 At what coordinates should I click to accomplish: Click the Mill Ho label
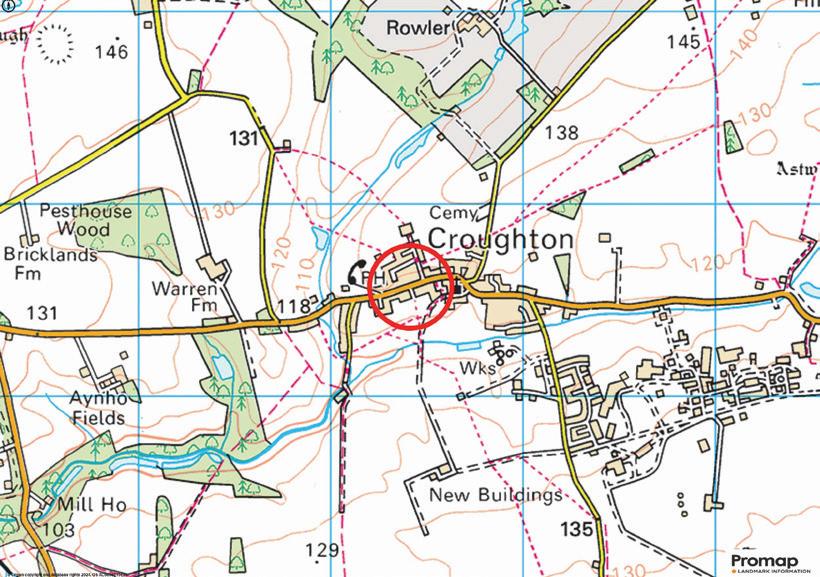point(92,505)
